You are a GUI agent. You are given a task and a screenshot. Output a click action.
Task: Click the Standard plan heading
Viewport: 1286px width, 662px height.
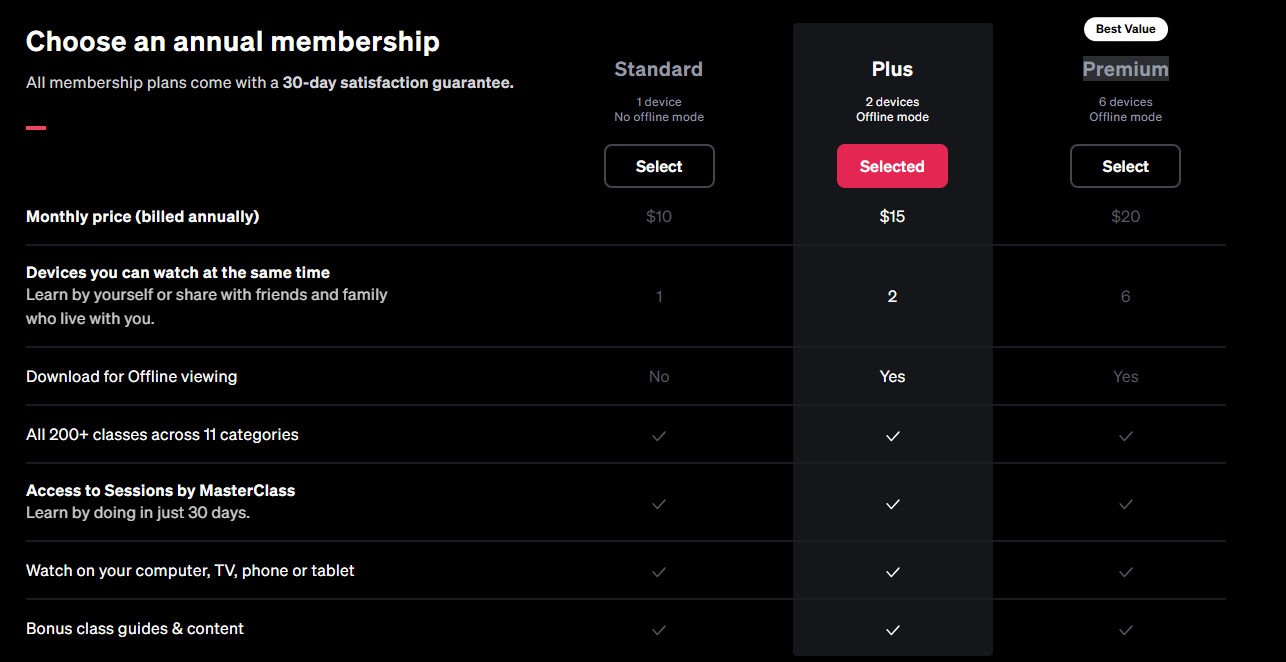658,69
